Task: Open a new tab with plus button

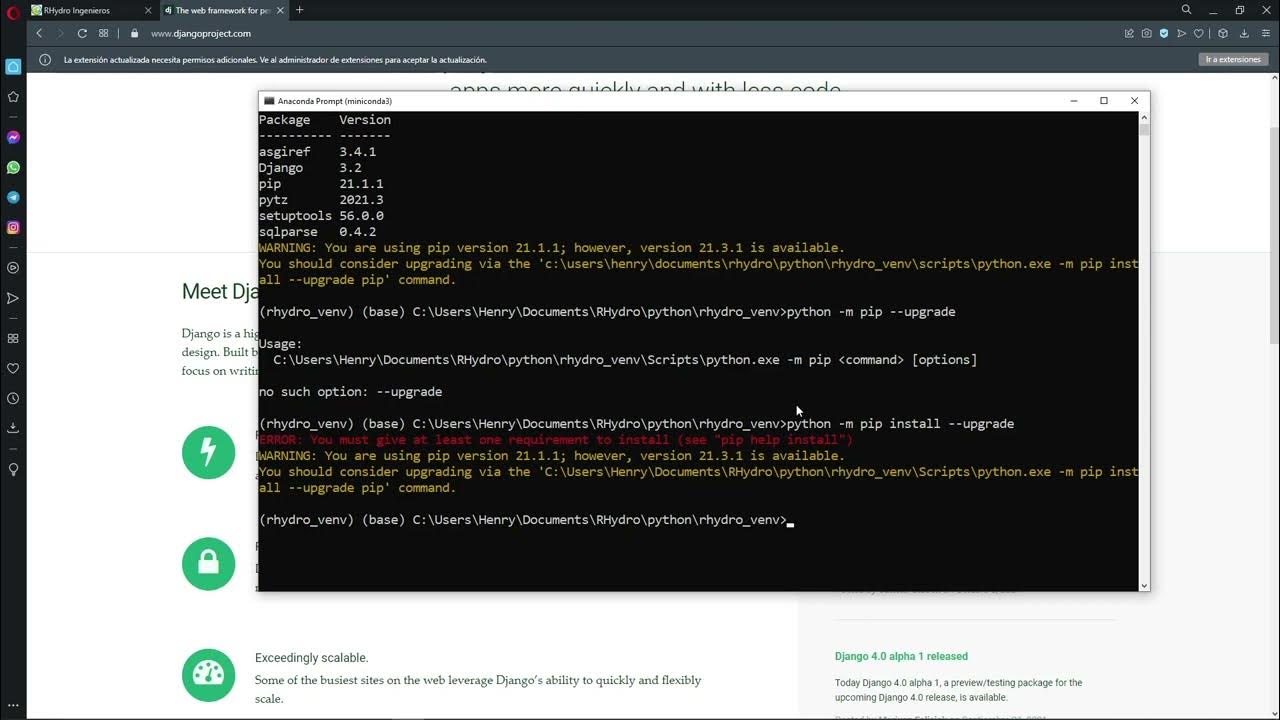Action: tap(299, 10)
